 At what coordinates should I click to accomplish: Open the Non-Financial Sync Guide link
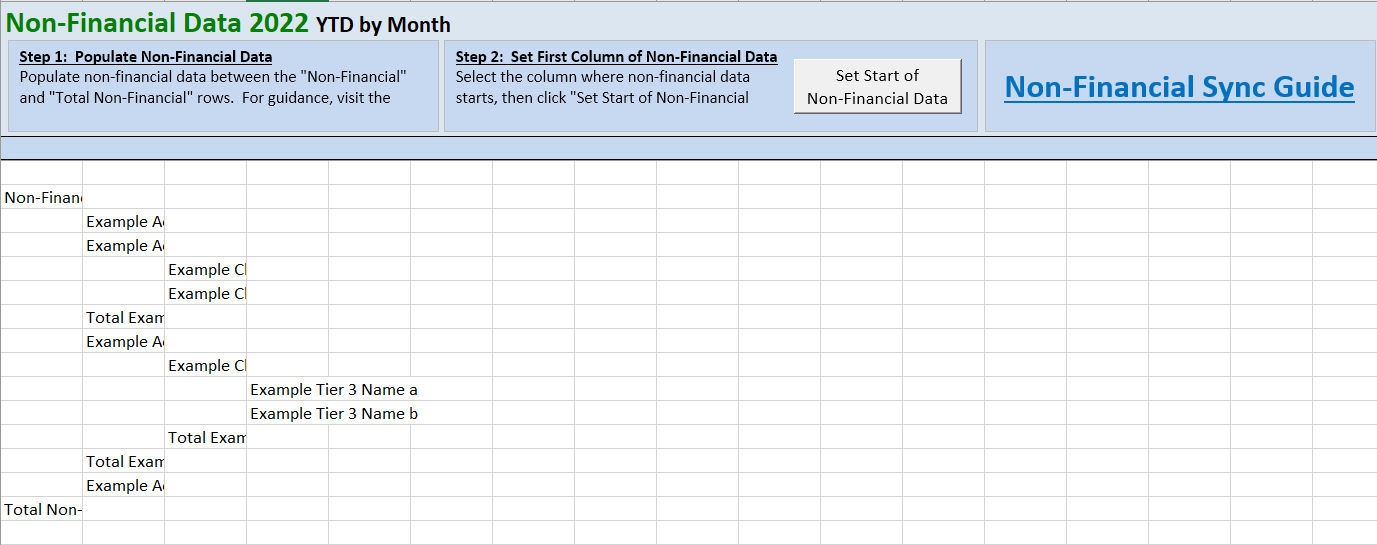click(1179, 87)
